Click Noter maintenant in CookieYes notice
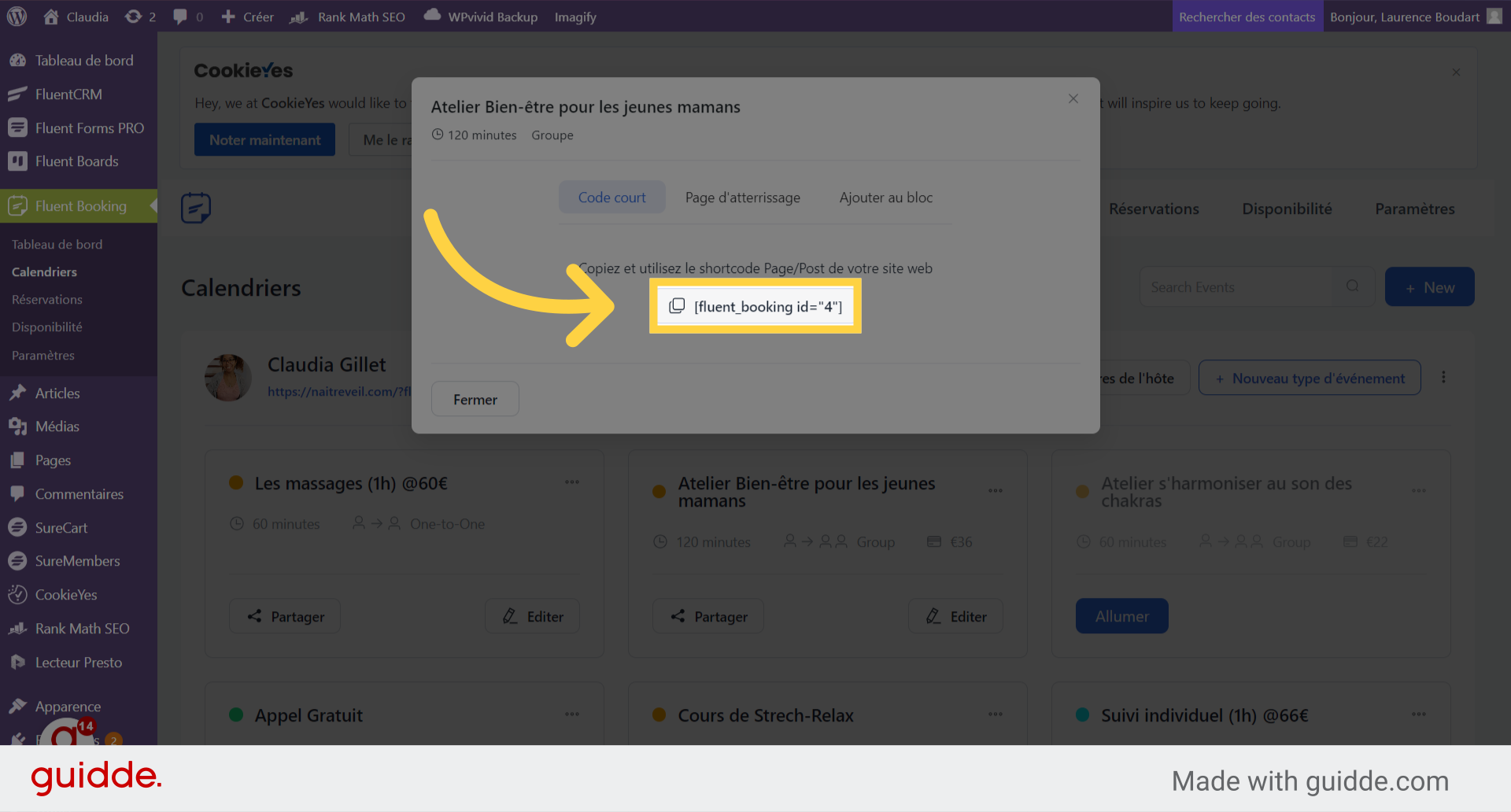 point(264,139)
